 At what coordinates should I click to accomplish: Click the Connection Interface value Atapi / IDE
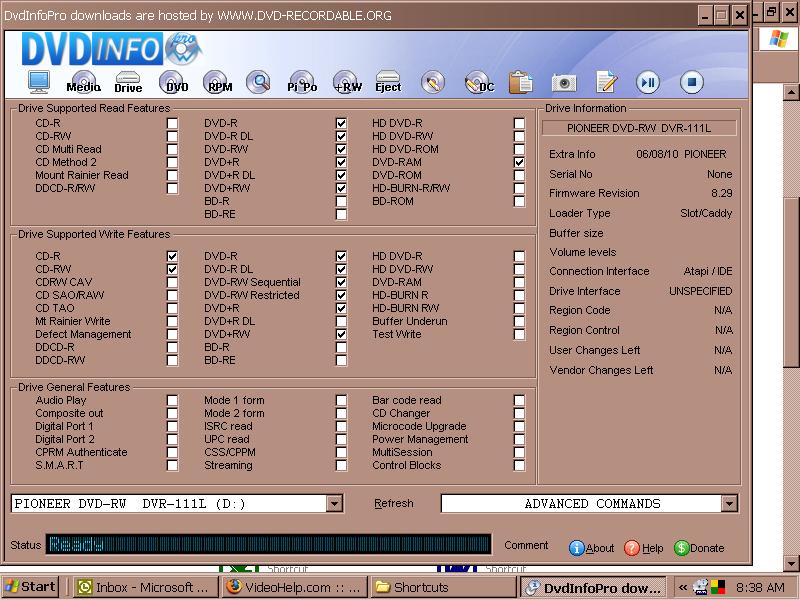click(708, 271)
